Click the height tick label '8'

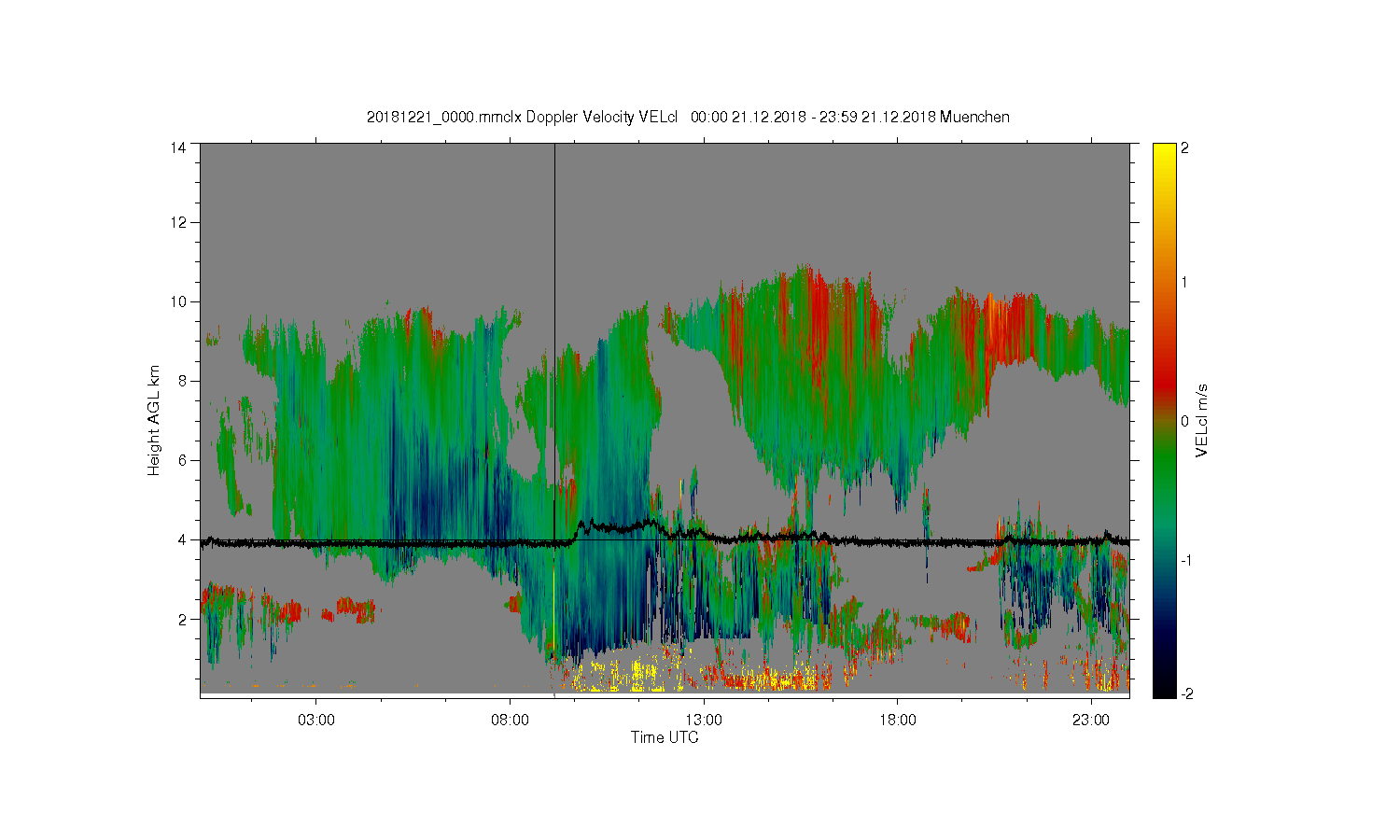(181, 381)
